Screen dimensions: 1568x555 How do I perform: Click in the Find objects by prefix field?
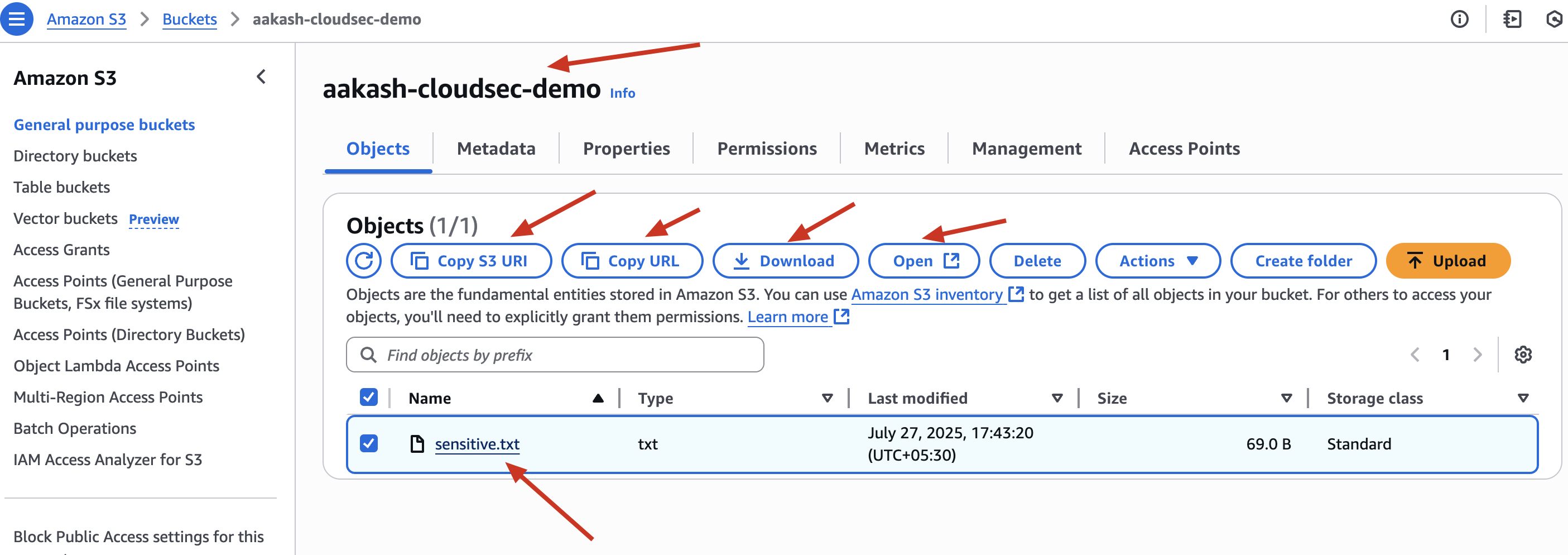(x=555, y=355)
